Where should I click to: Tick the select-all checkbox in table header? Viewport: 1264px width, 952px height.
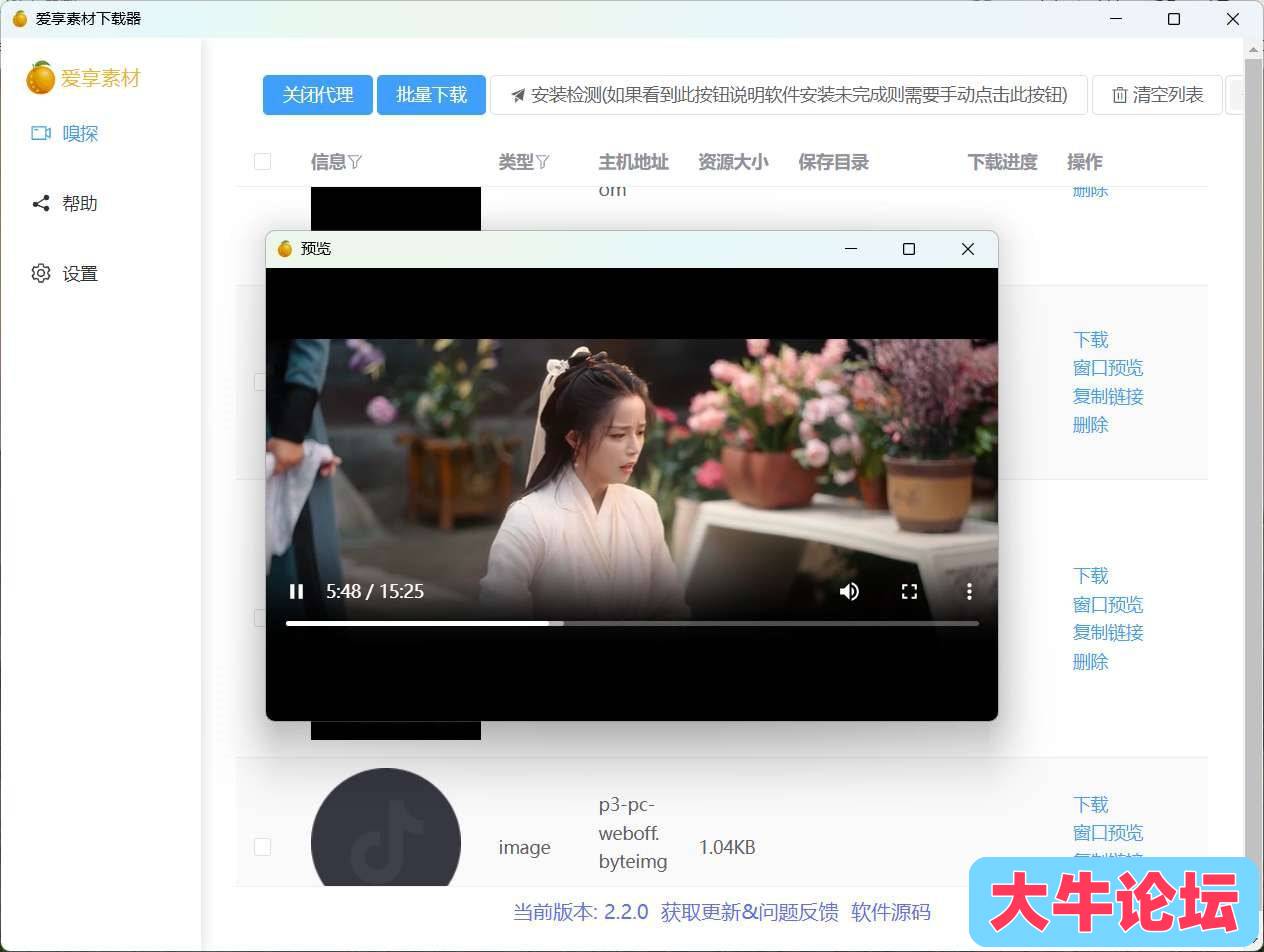262,161
